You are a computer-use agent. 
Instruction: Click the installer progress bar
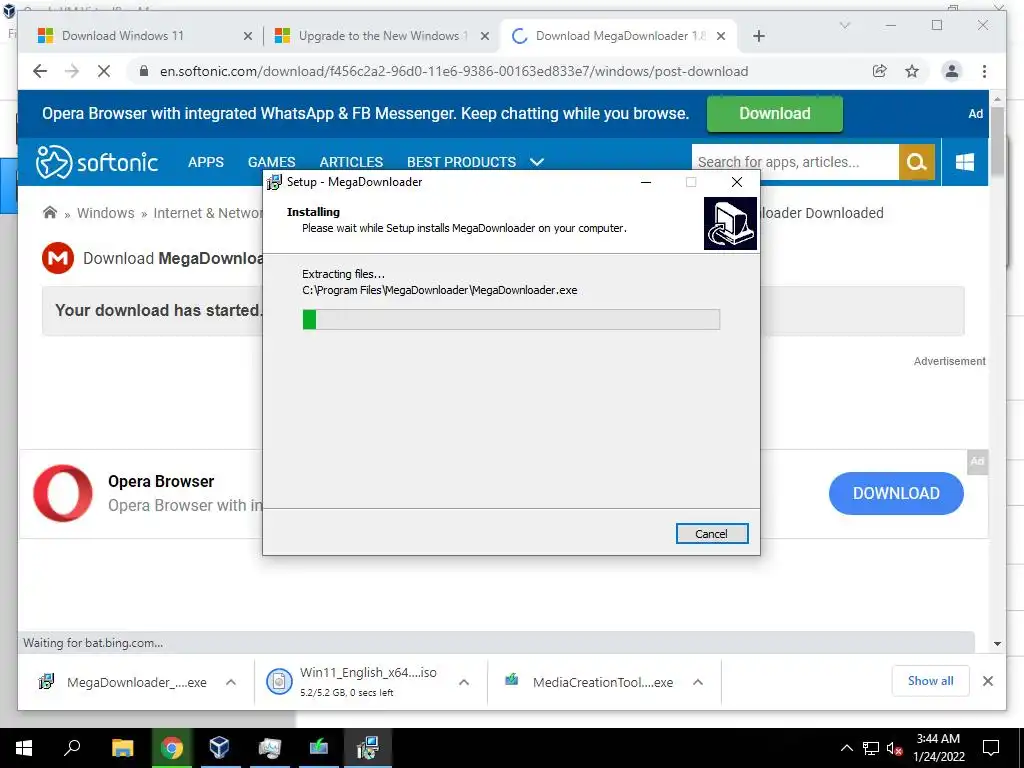(x=511, y=319)
